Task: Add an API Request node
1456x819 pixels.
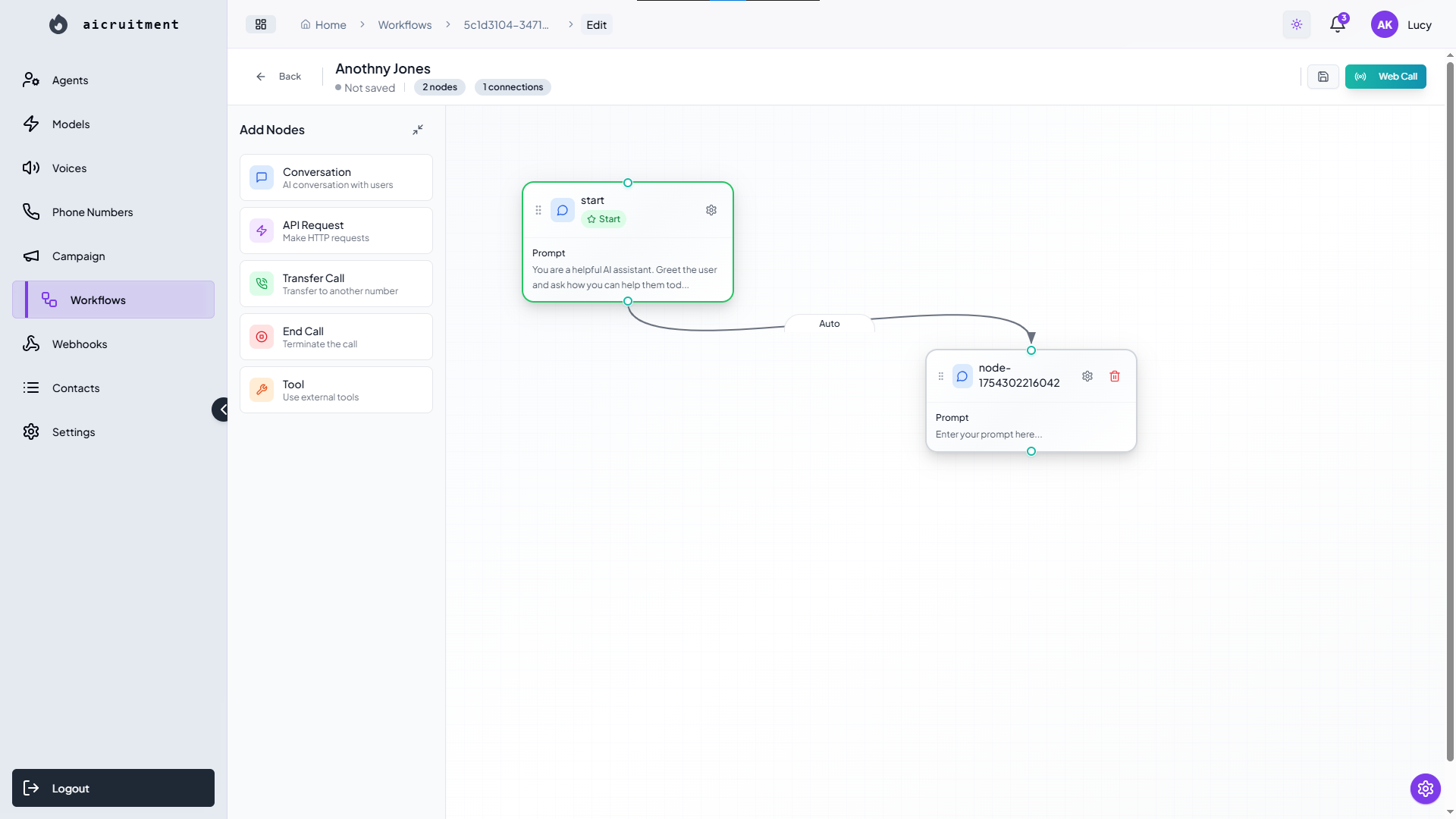Action: pos(336,231)
